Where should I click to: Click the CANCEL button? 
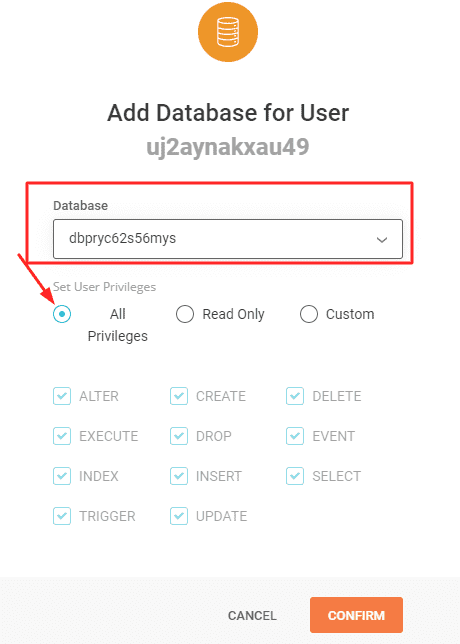coord(252,616)
